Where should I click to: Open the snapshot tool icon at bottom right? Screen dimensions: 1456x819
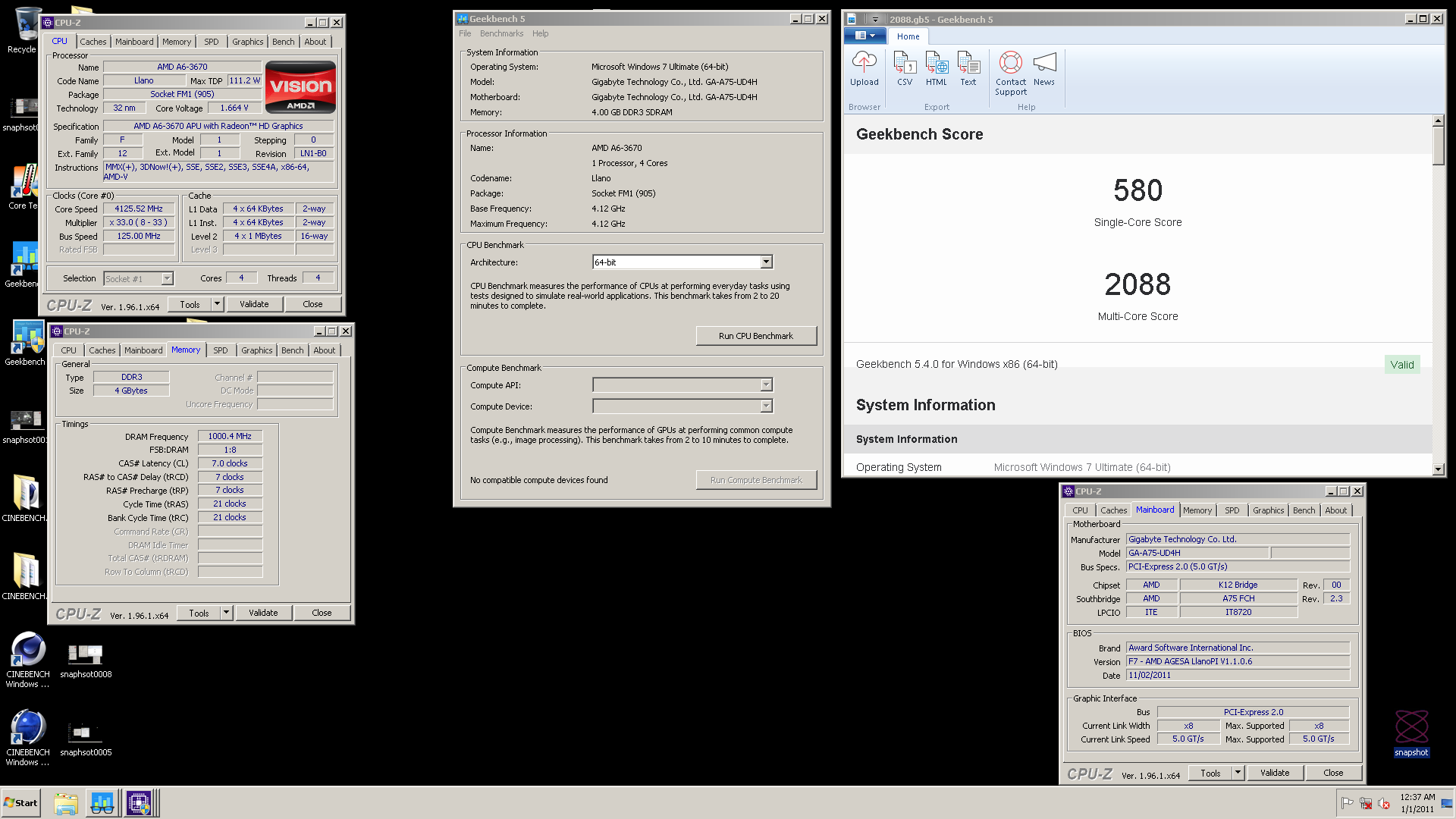1411,733
